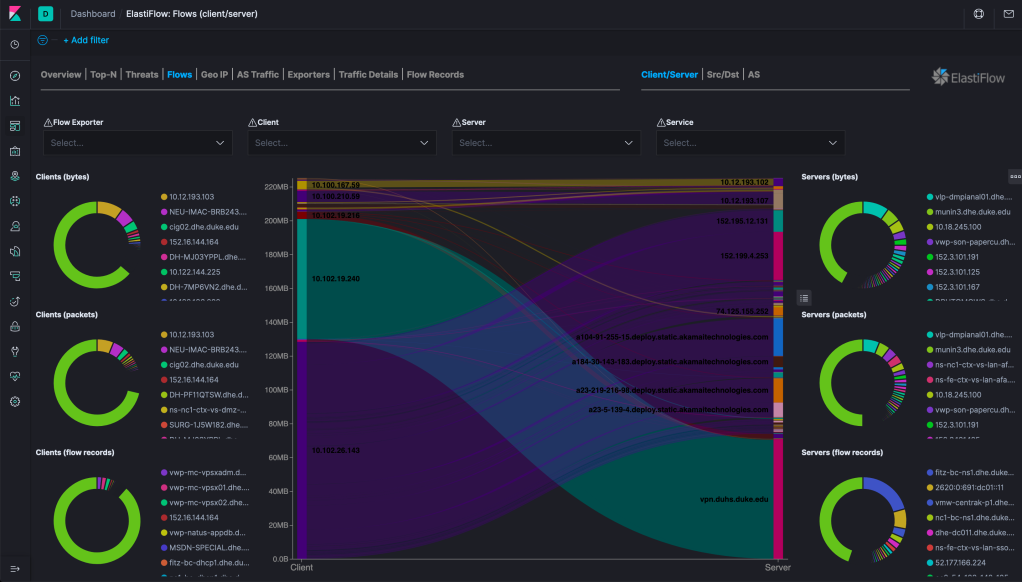Open Maps from the sidebar
Screen dimensions: 1022x582
coord(15,176)
